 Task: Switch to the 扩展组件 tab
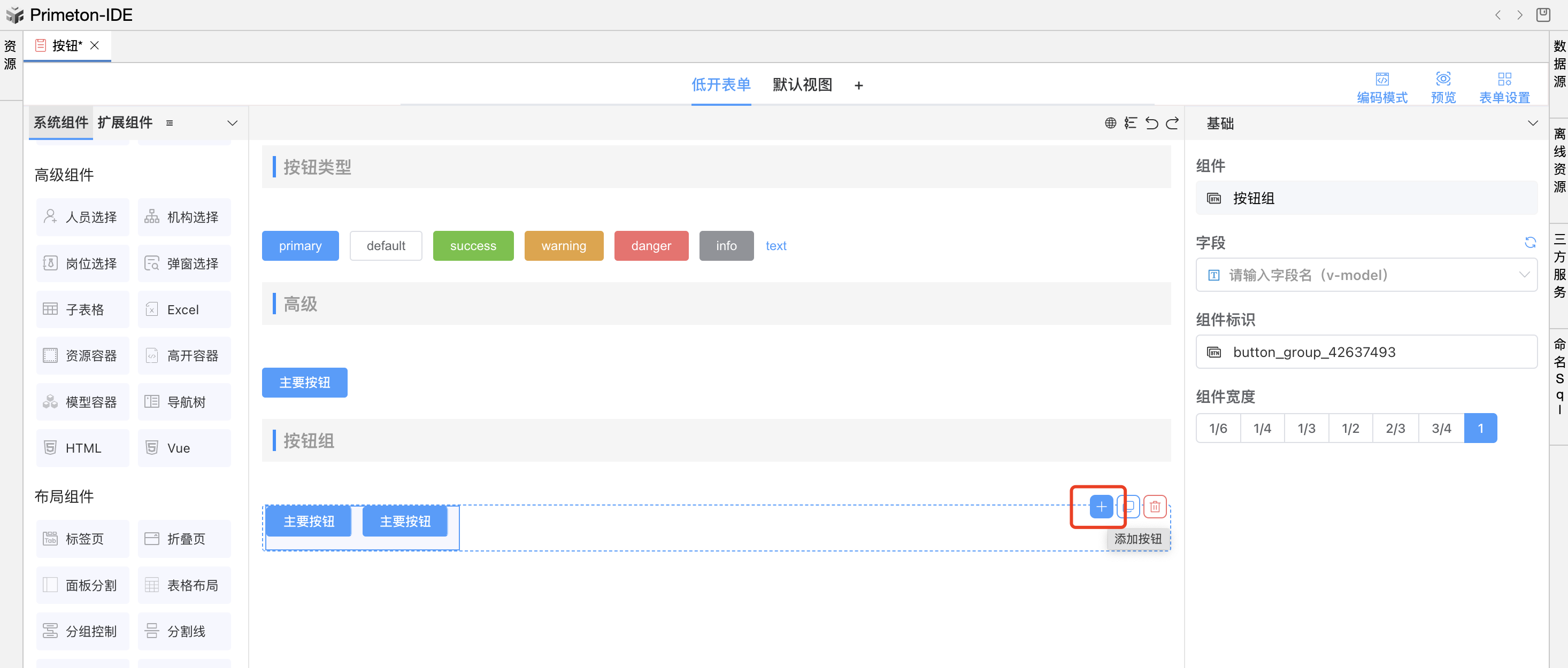[x=125, y=122]
